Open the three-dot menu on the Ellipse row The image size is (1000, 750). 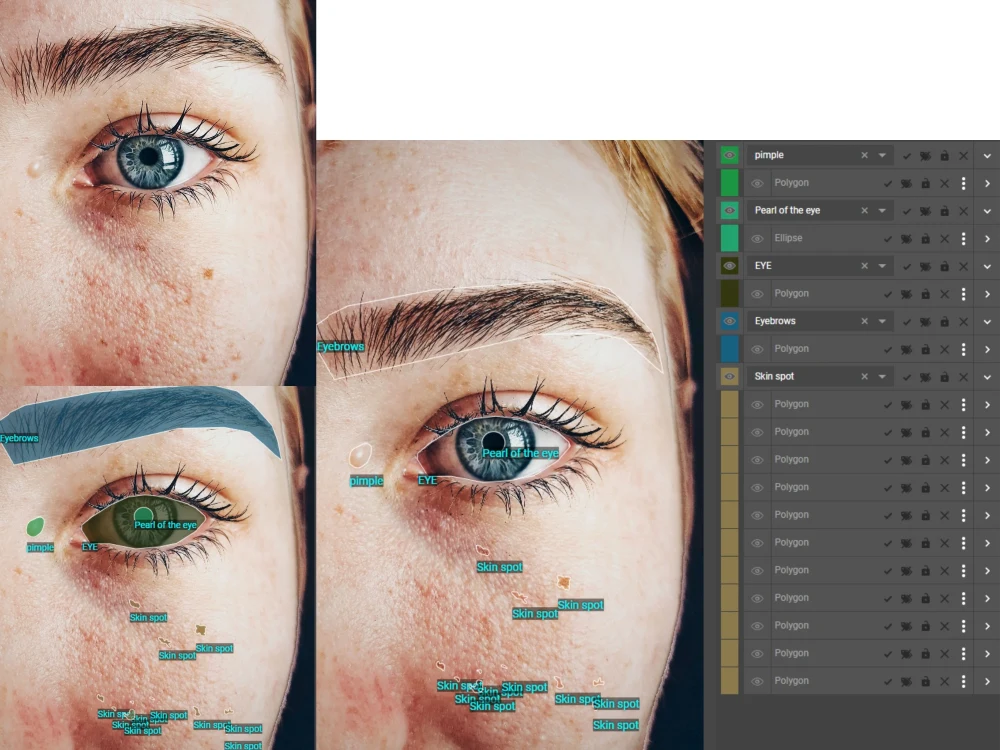click(x=963, y=238)
